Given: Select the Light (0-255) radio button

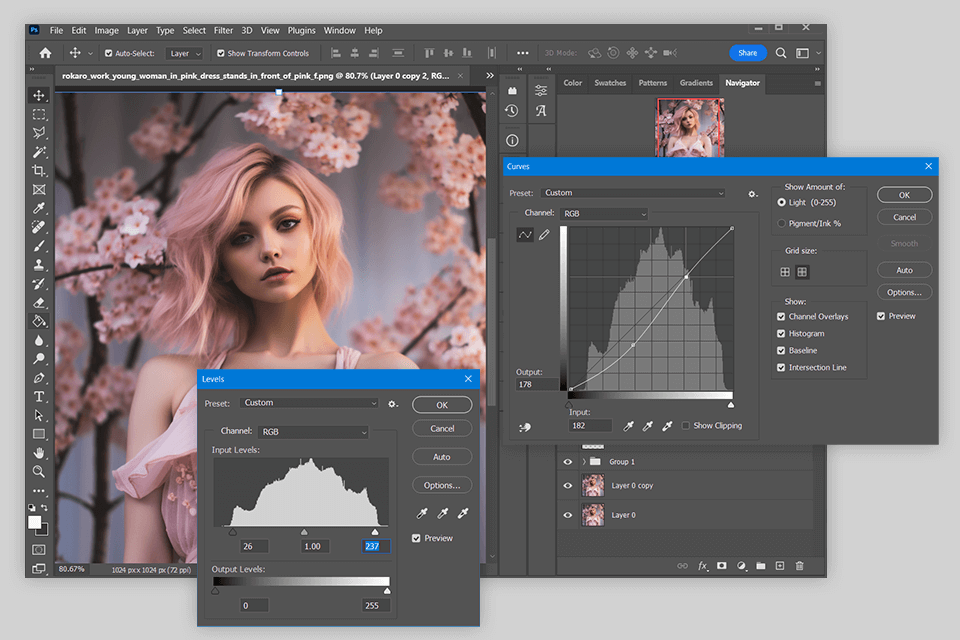Looking at the screenshot, I should tap(781, 202).
